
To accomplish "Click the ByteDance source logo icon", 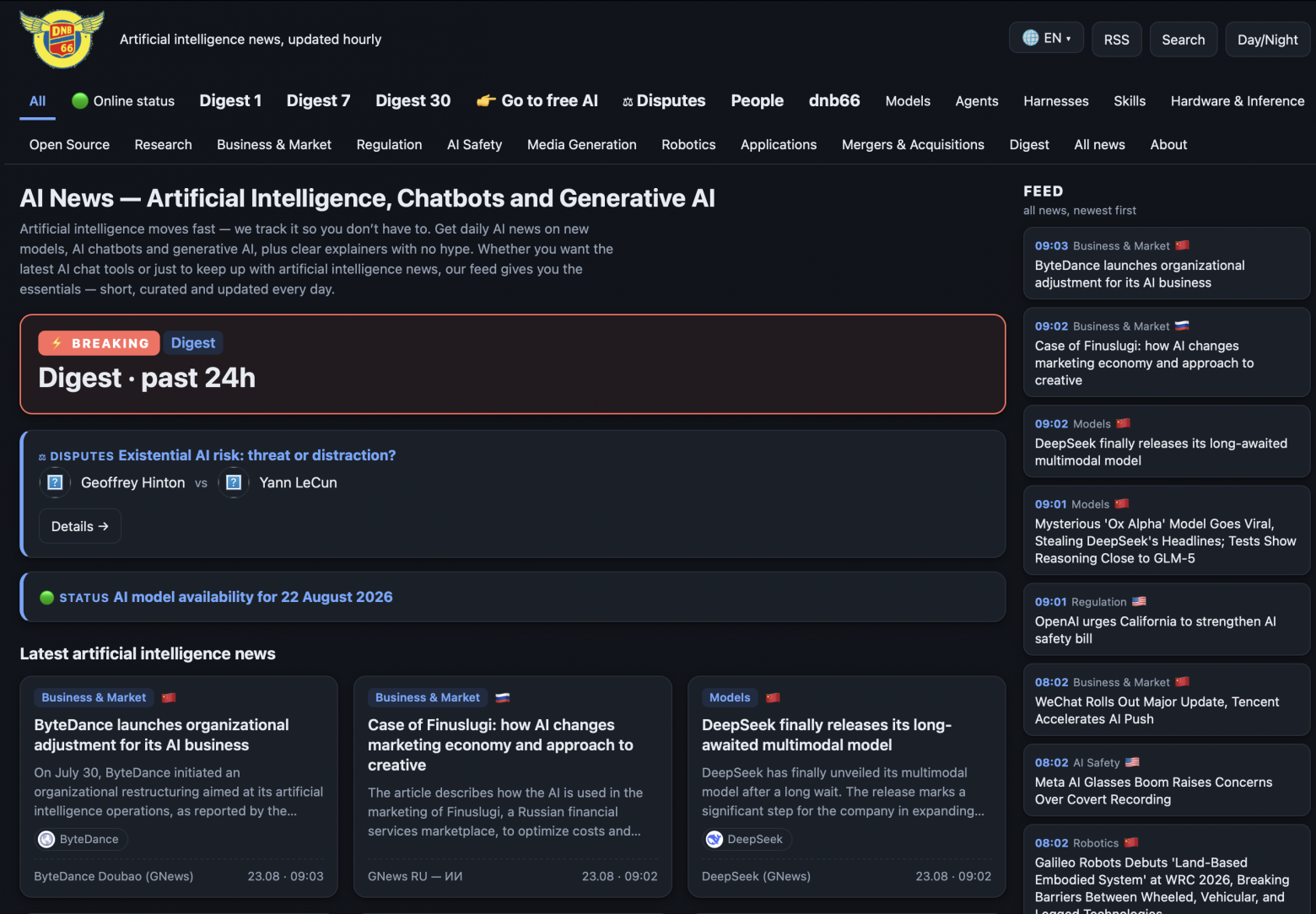I will click(x=47, y=840).
